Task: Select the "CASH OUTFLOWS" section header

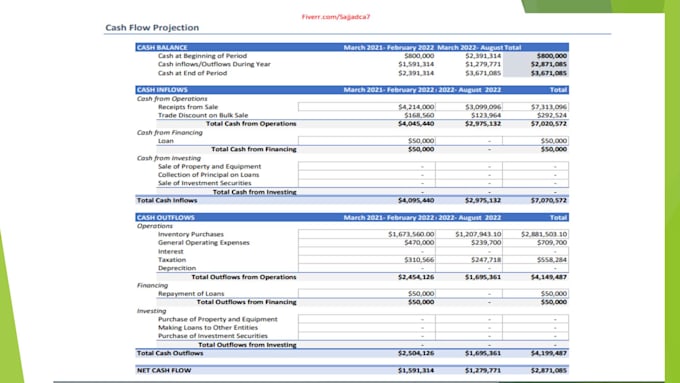Action: [x=166, y=217]
